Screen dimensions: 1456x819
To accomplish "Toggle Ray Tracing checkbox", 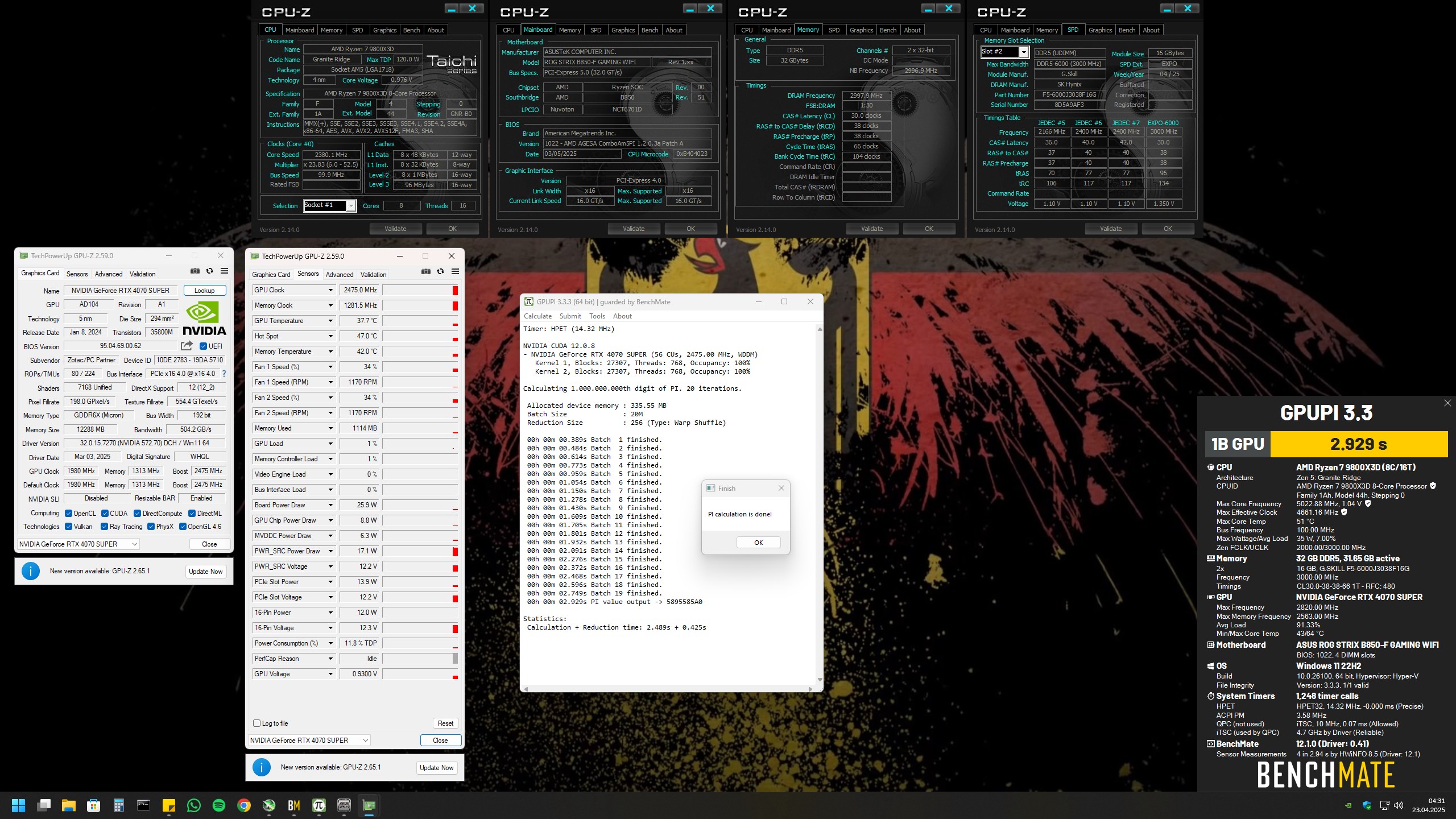I will pos(104,527).
